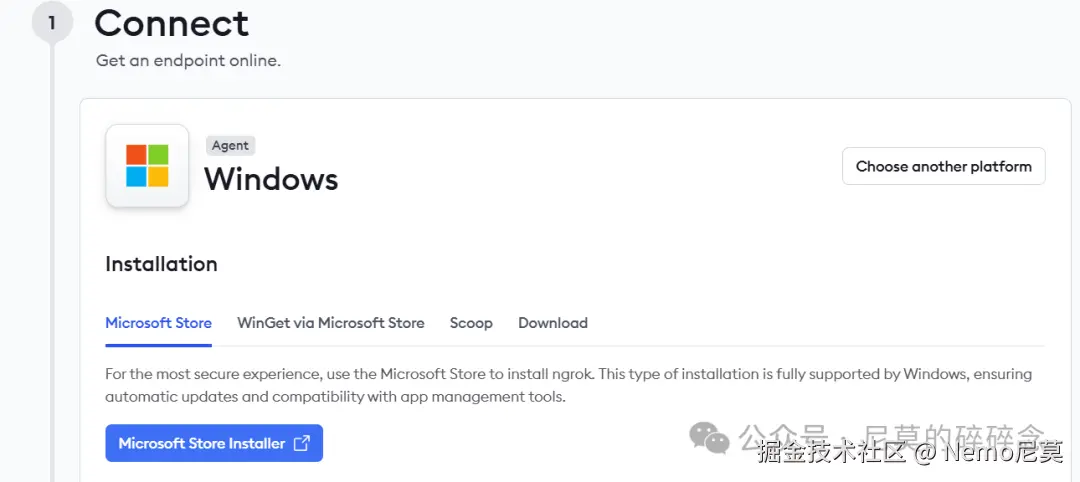Switch to the Microsoft Store tab
Screen dimensions: 1080x482
tap(158, 323)
